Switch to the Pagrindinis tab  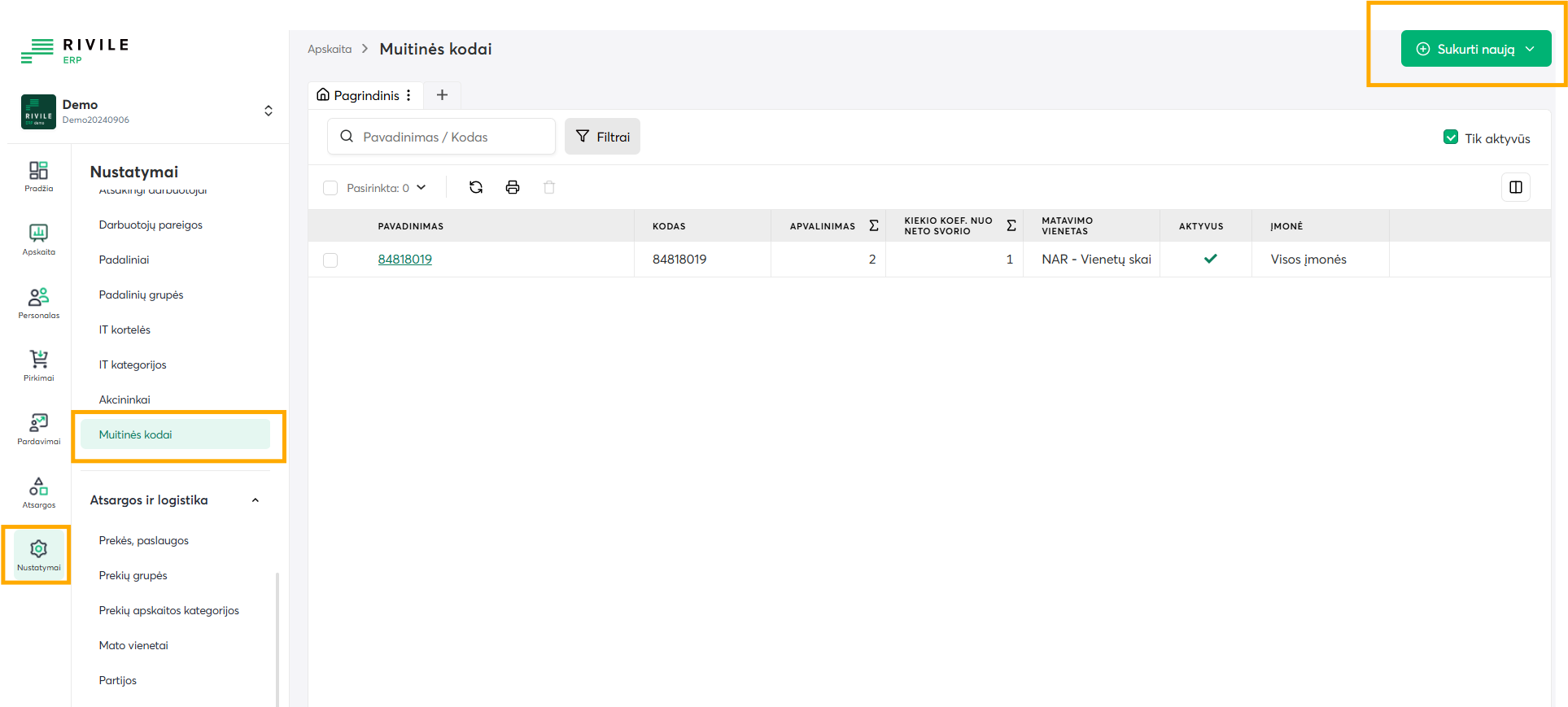(359, 95)
